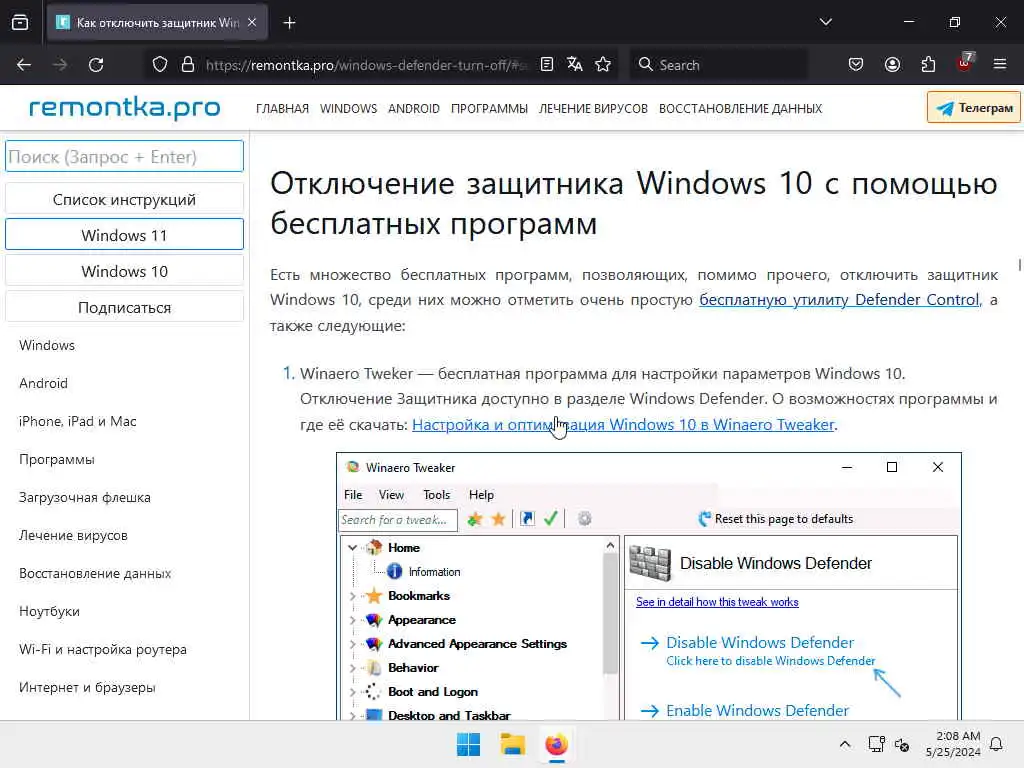1024x768 pixels.
Task: Open network status tray icon
Action: [x=876, y=744]
